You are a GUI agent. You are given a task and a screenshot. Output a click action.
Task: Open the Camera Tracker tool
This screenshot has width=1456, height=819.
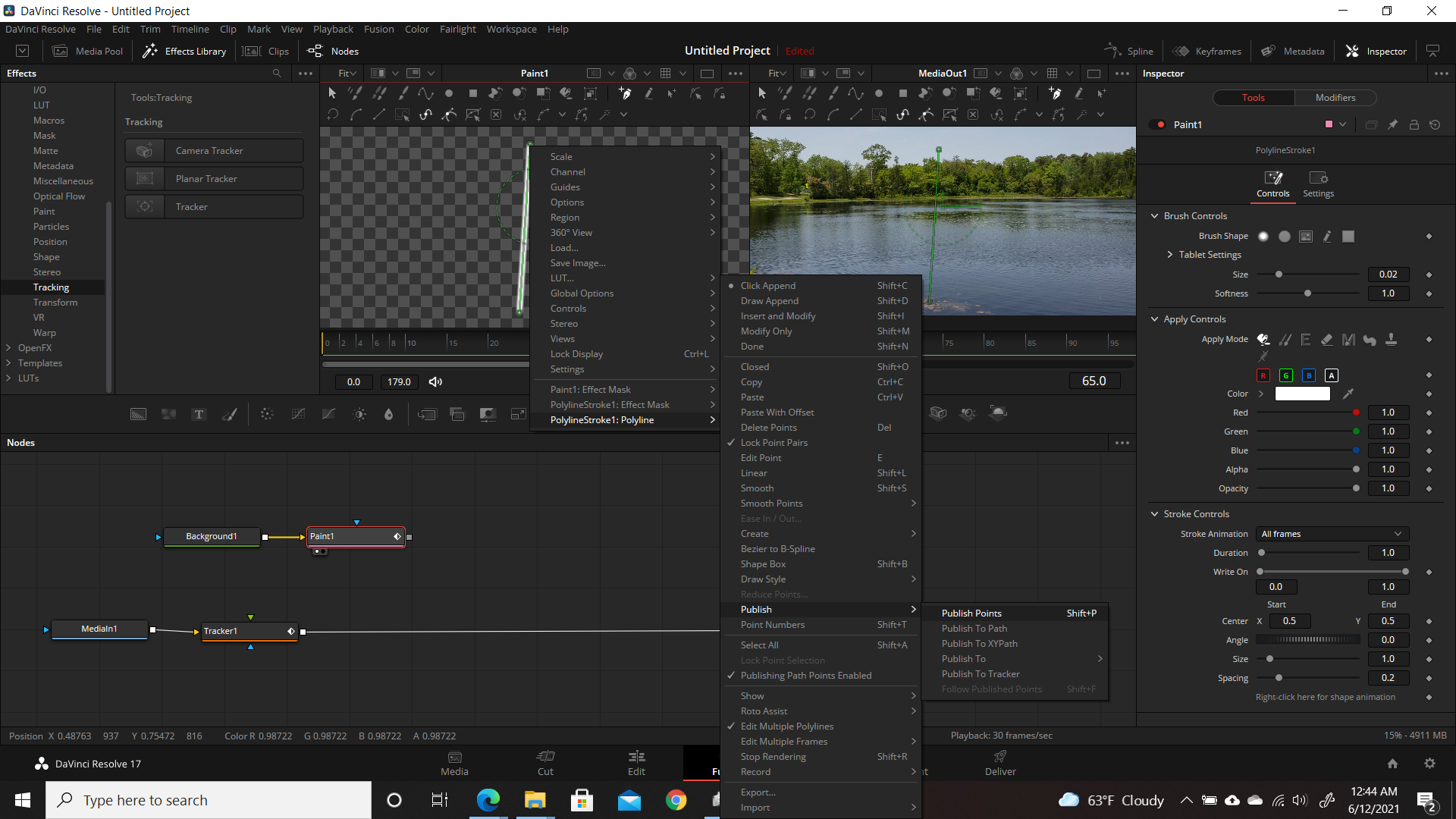[x=214, y=151]
